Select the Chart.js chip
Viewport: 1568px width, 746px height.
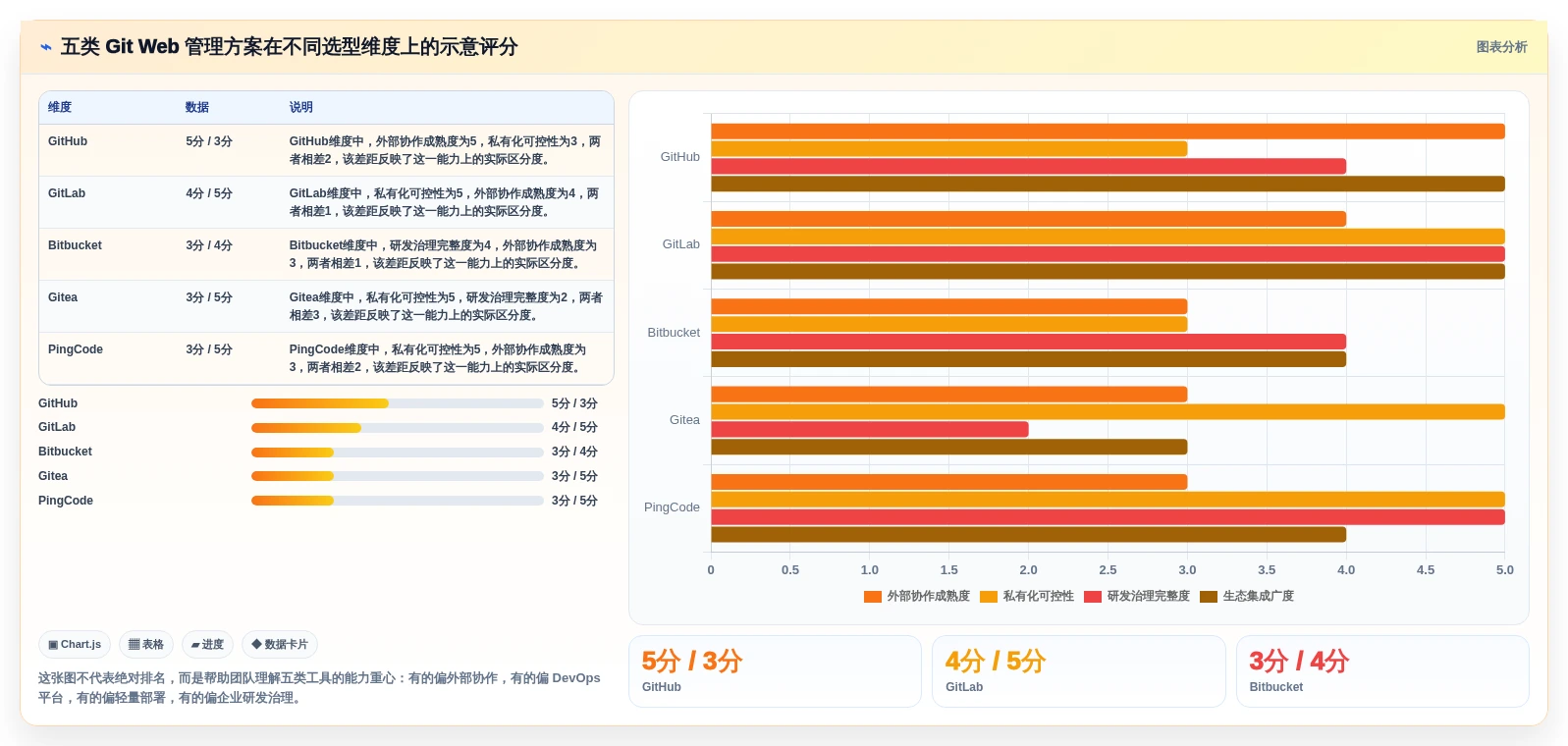(x=75, y=645)
